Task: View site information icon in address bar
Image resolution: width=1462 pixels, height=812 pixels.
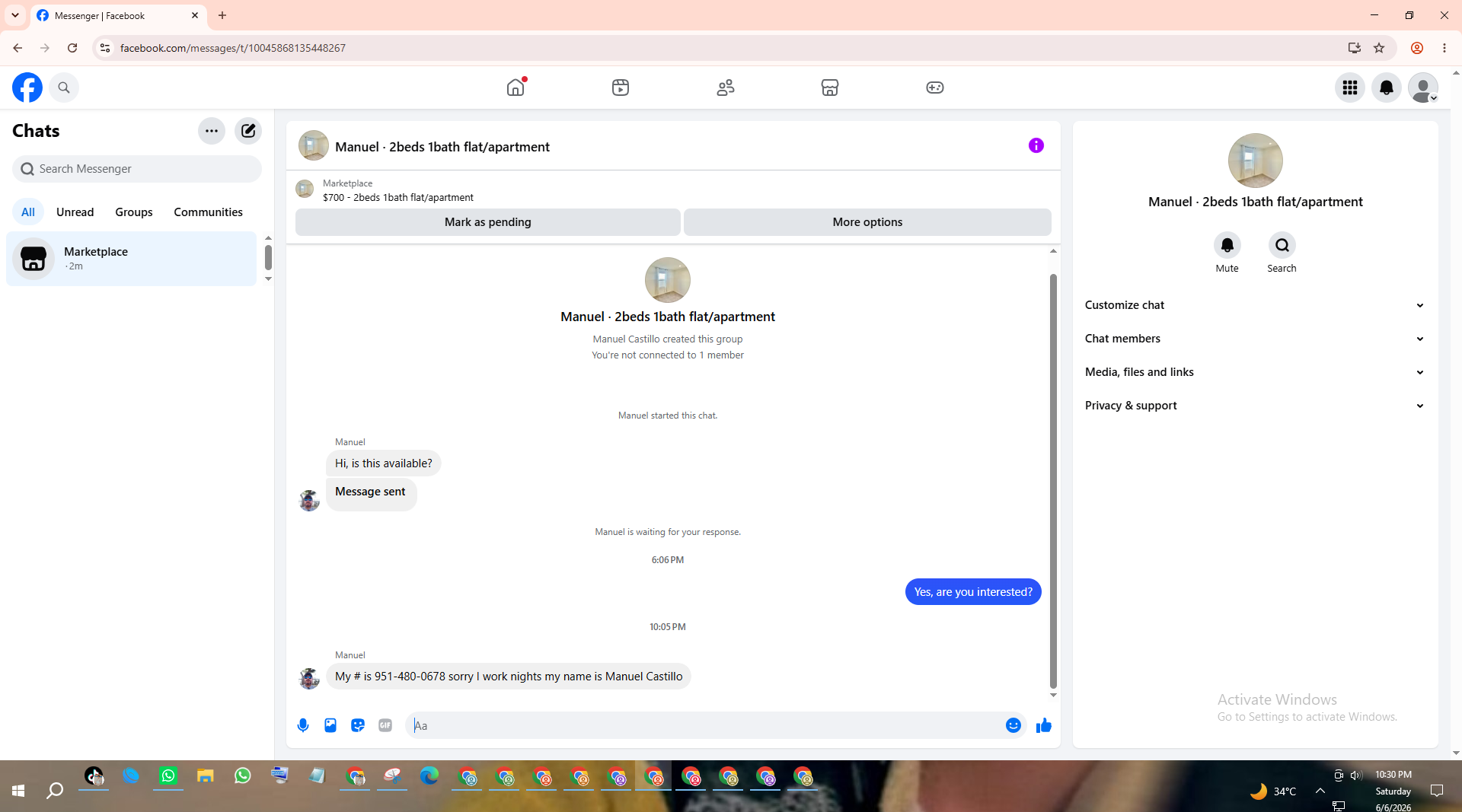Action: pyautogui.click(x=105, y=48)
